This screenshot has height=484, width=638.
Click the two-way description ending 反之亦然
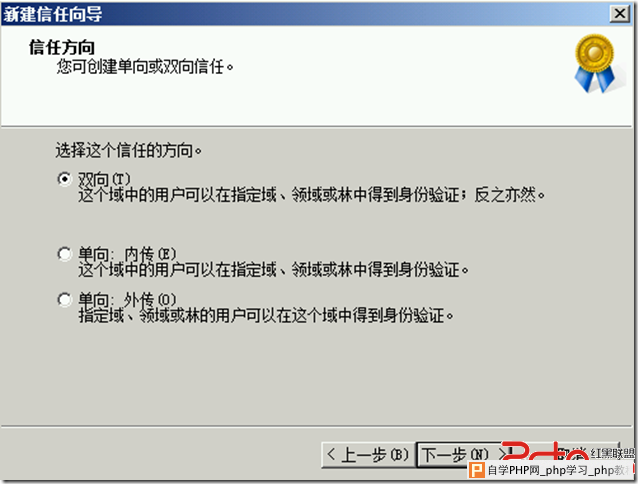pyautogui.click(x=311, y=195)
